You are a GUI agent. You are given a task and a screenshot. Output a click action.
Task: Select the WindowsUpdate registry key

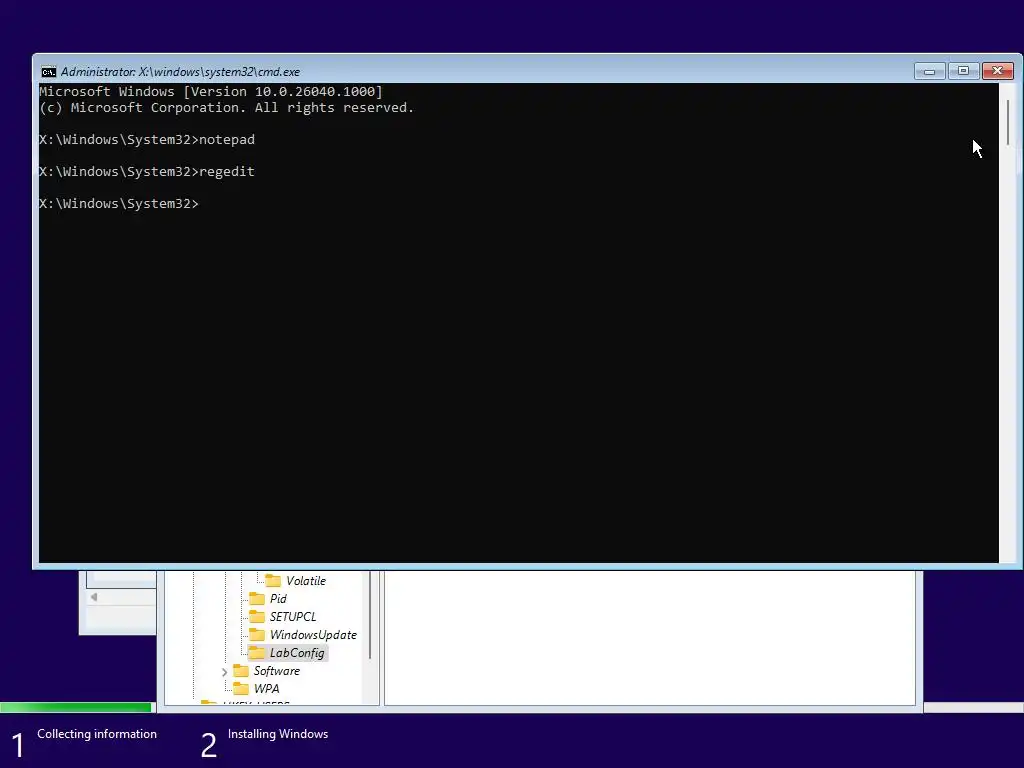(313, 635)
